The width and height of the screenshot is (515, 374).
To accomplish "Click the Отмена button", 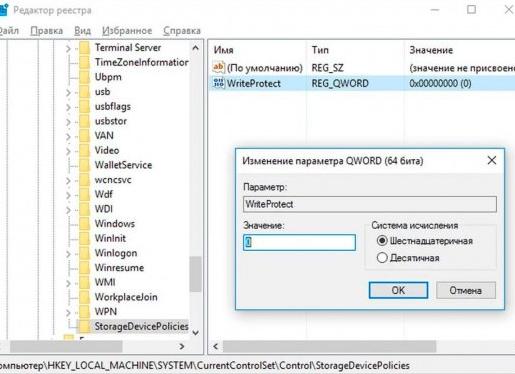I will point(466,290).
